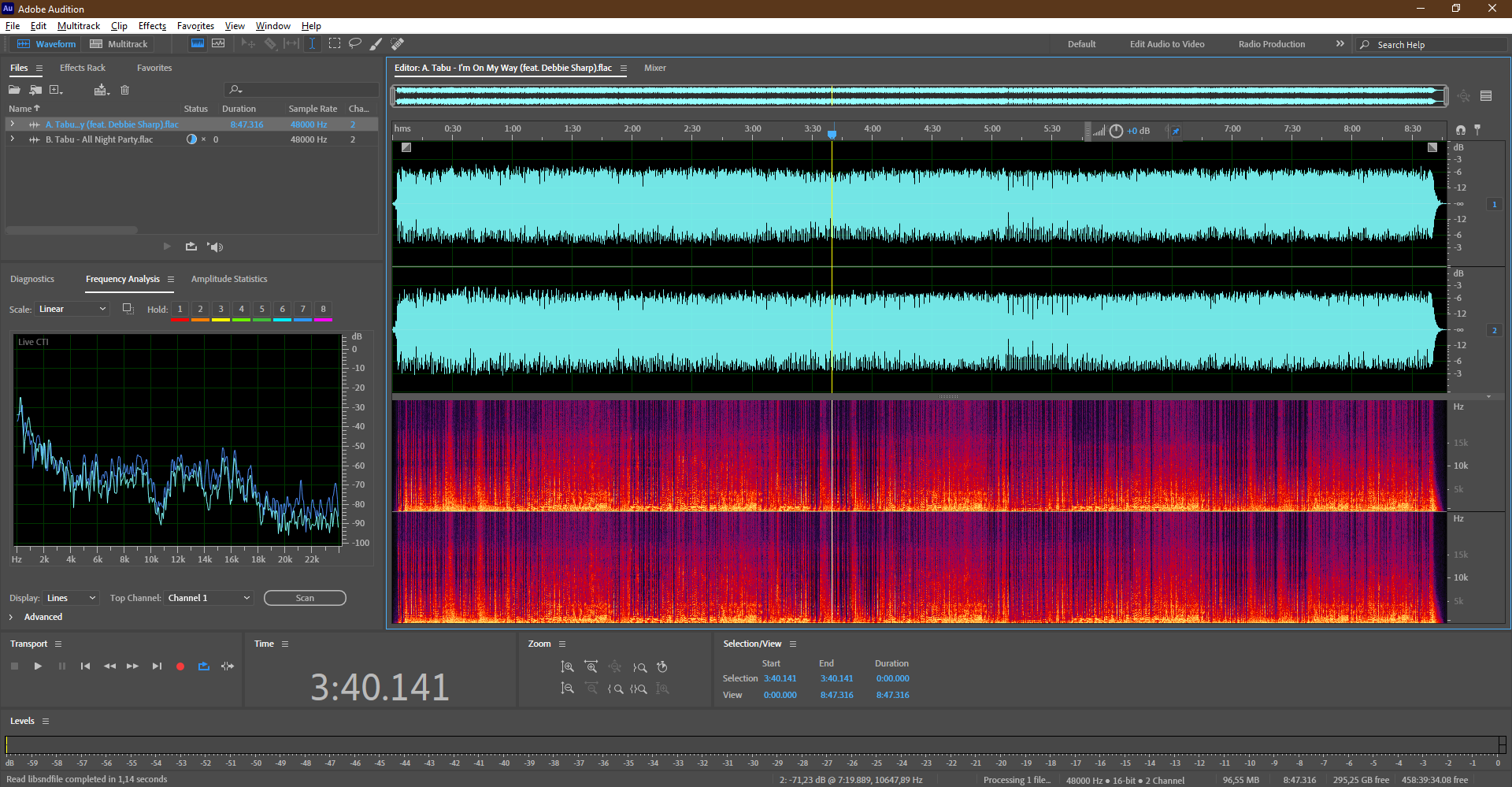
Task: Enable Hold button 8 with magenta bar
Action: [323, 310]
